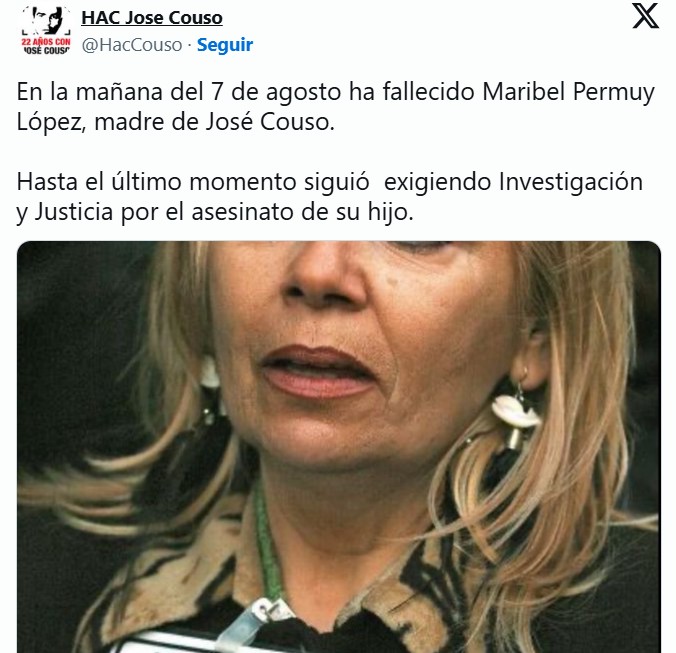Viewport: 676px width, 653px height.
Task: Click the word fallecido in the tweet
Action: pyautogui.click(x=429, y=92)
